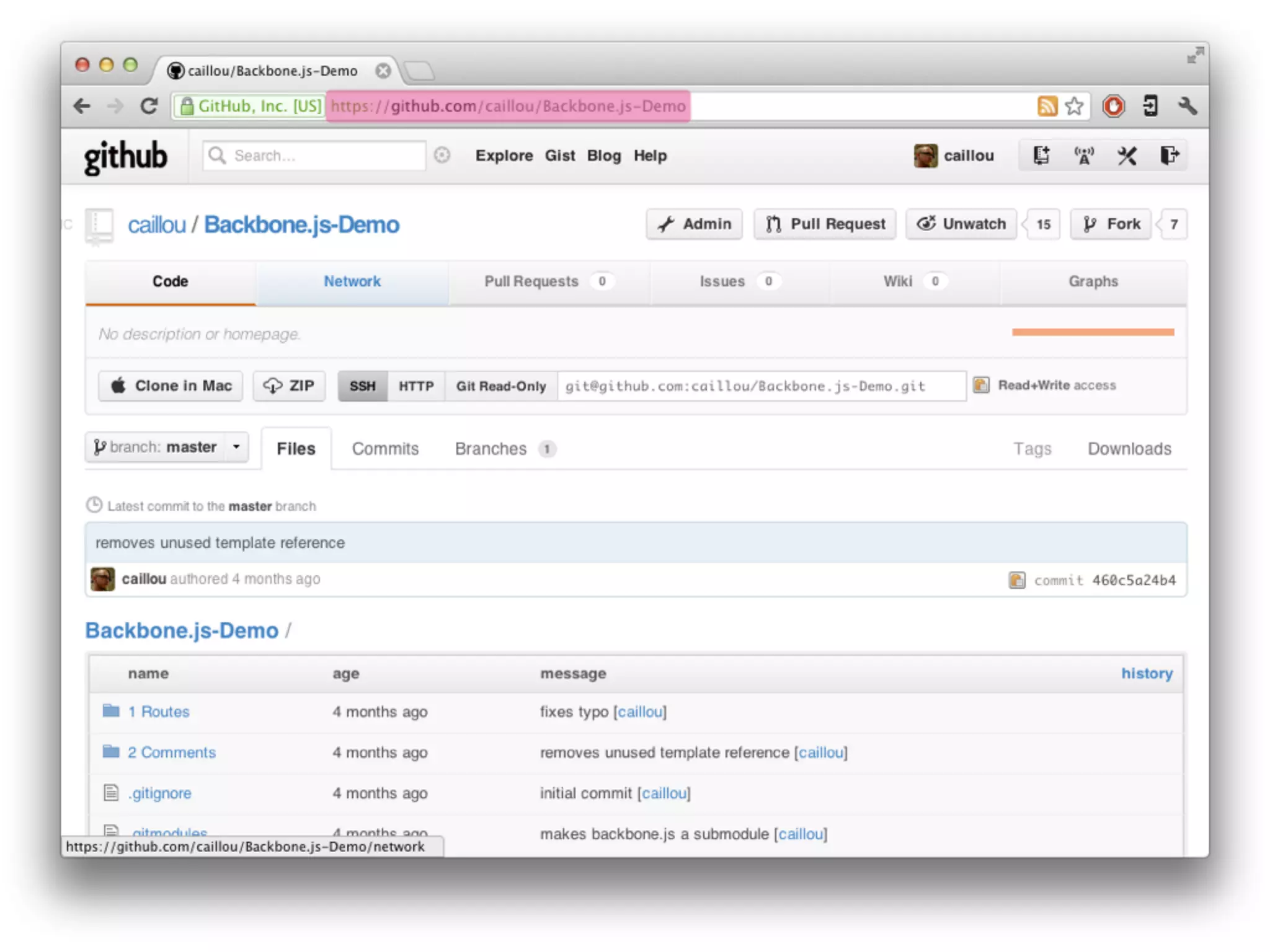Screen dimensions: 1270x952
Task: Switch to the Commits tab
Action: [x=385, y=449]
